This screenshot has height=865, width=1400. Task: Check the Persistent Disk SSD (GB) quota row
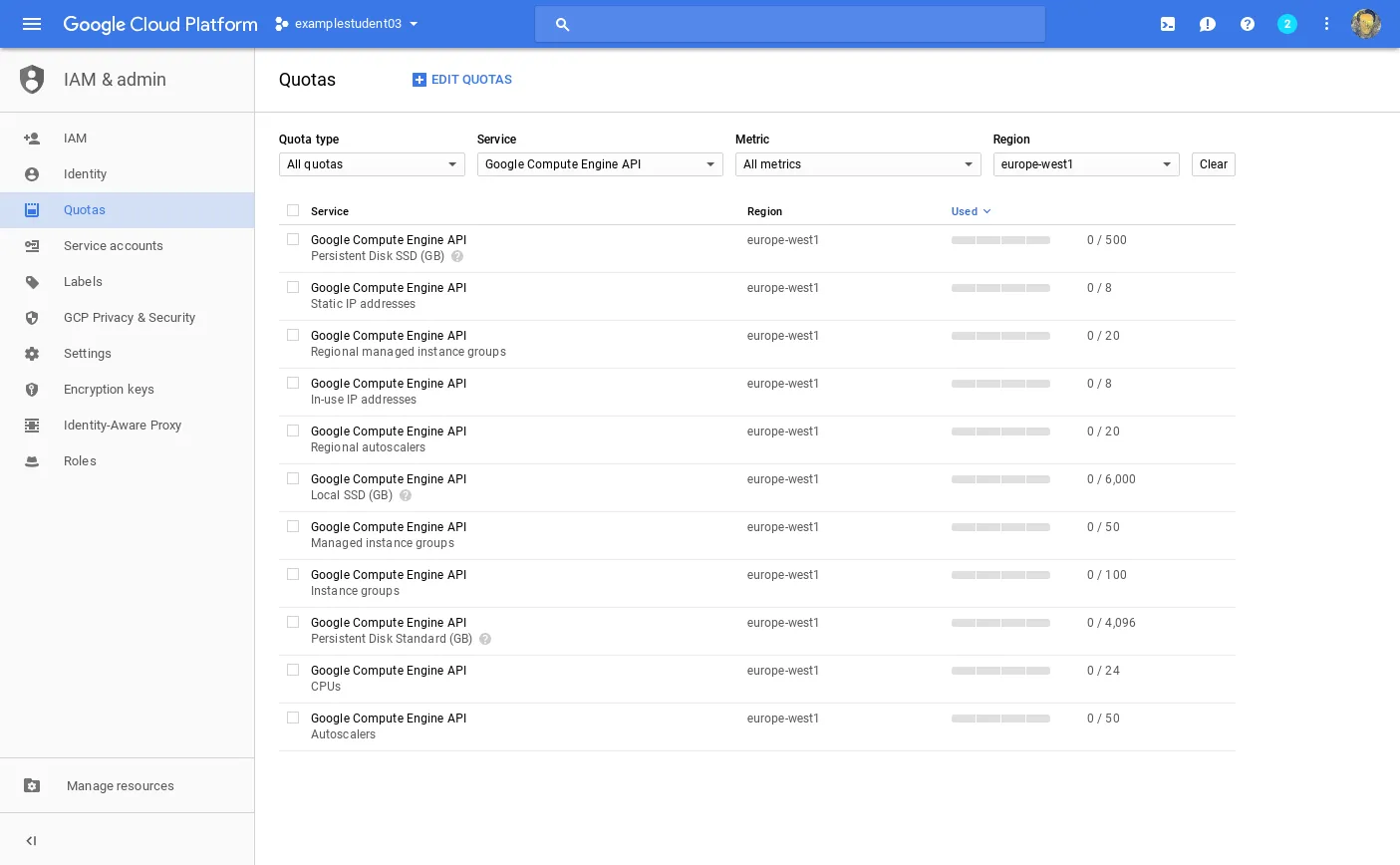click(293, 239)
